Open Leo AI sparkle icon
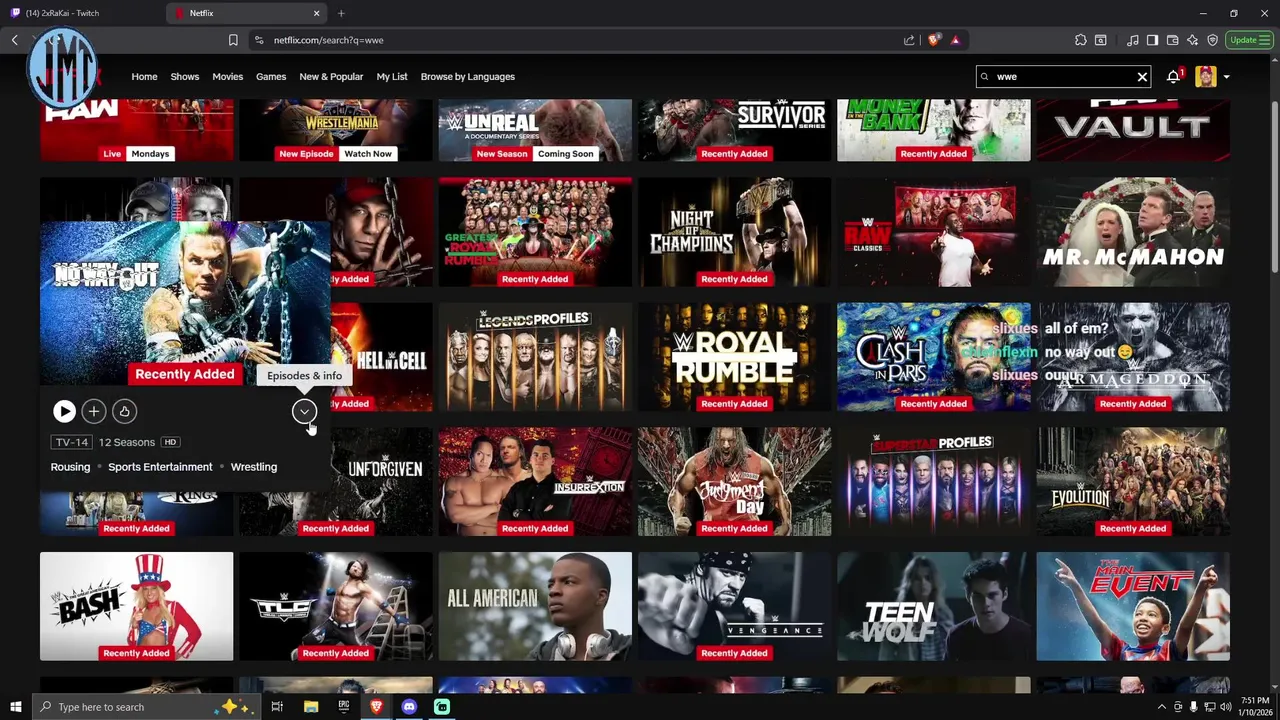This screenshot has height=720, width=1280. click(1193, 40)
